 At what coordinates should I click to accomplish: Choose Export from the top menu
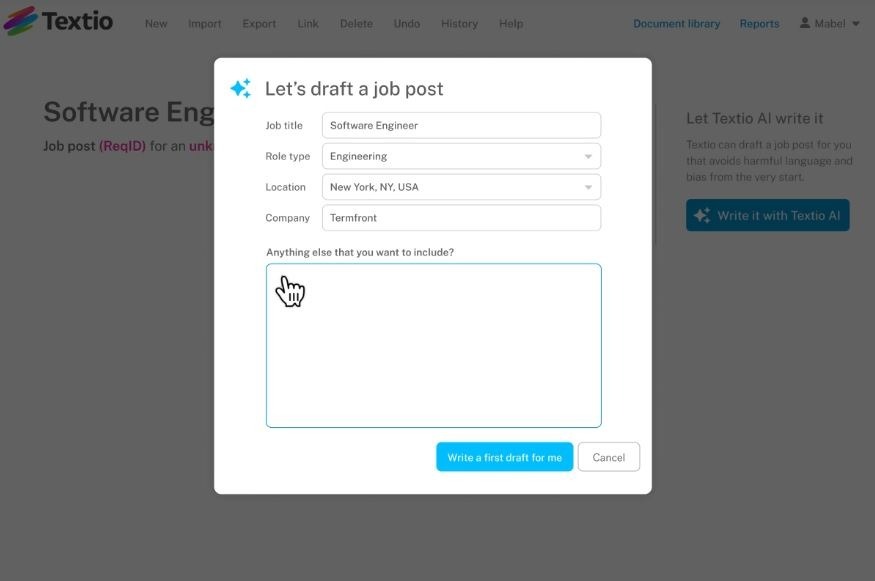click(259, 24)
